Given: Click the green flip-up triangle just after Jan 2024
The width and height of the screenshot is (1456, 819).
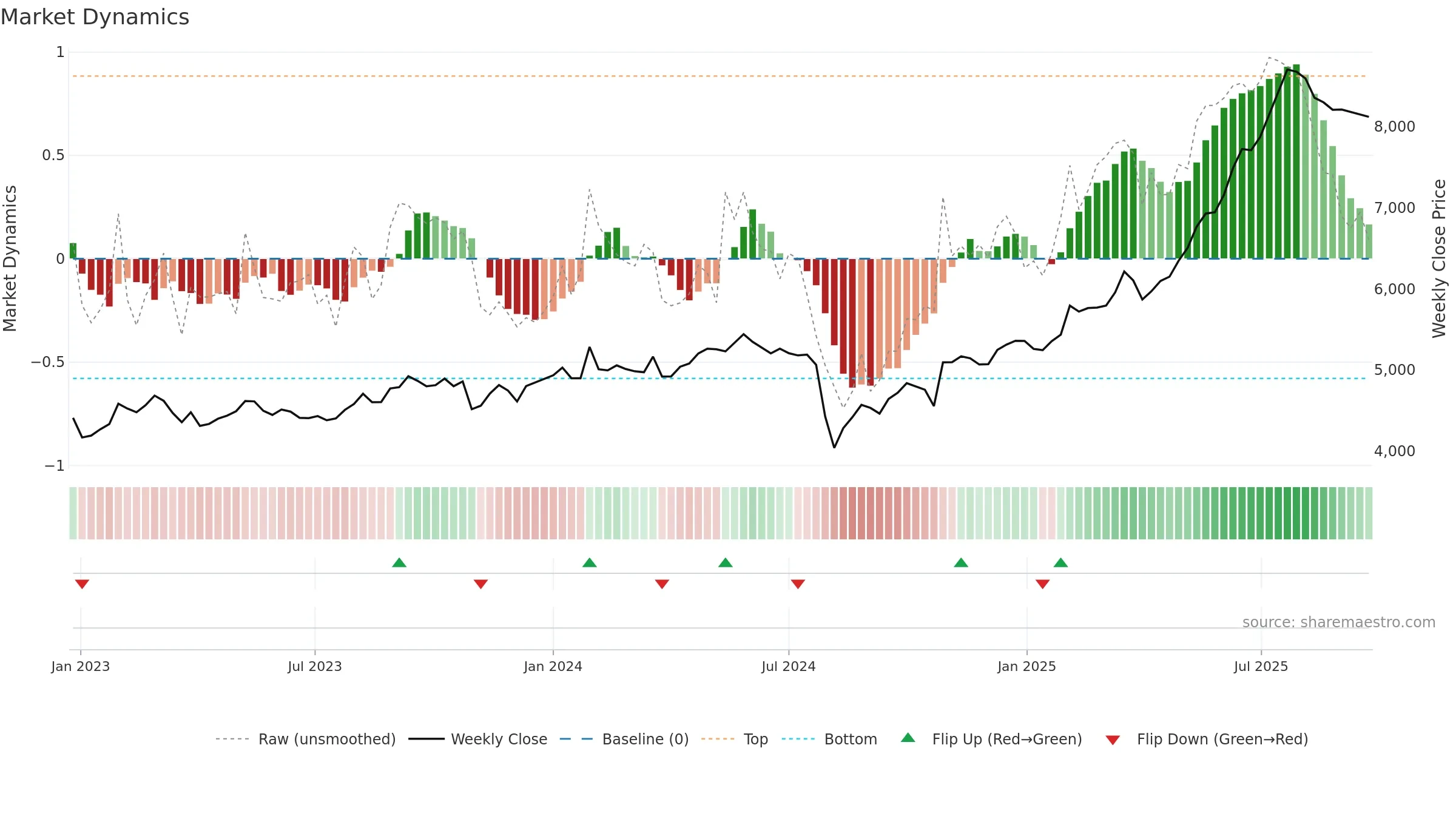Looking at the screenshot, I should click(x=590, y=563).
